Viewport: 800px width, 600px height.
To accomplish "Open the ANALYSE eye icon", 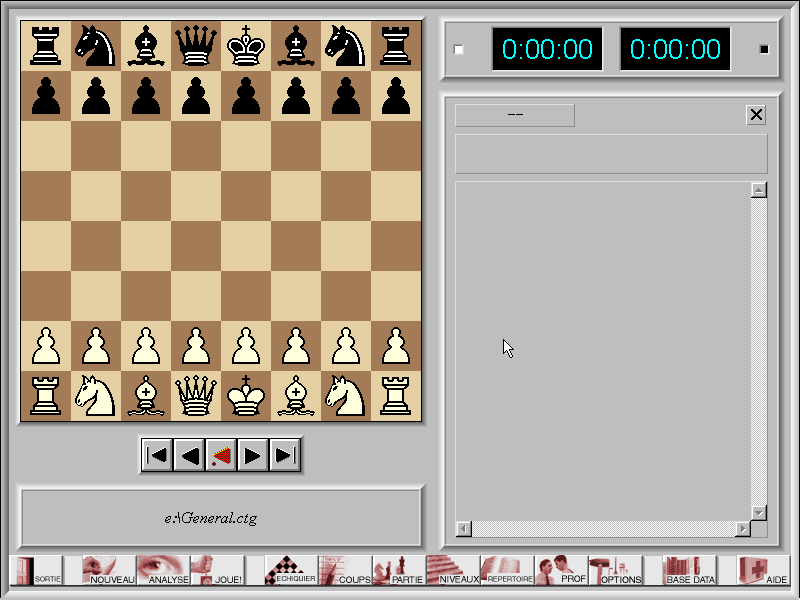I will point(163,570).
